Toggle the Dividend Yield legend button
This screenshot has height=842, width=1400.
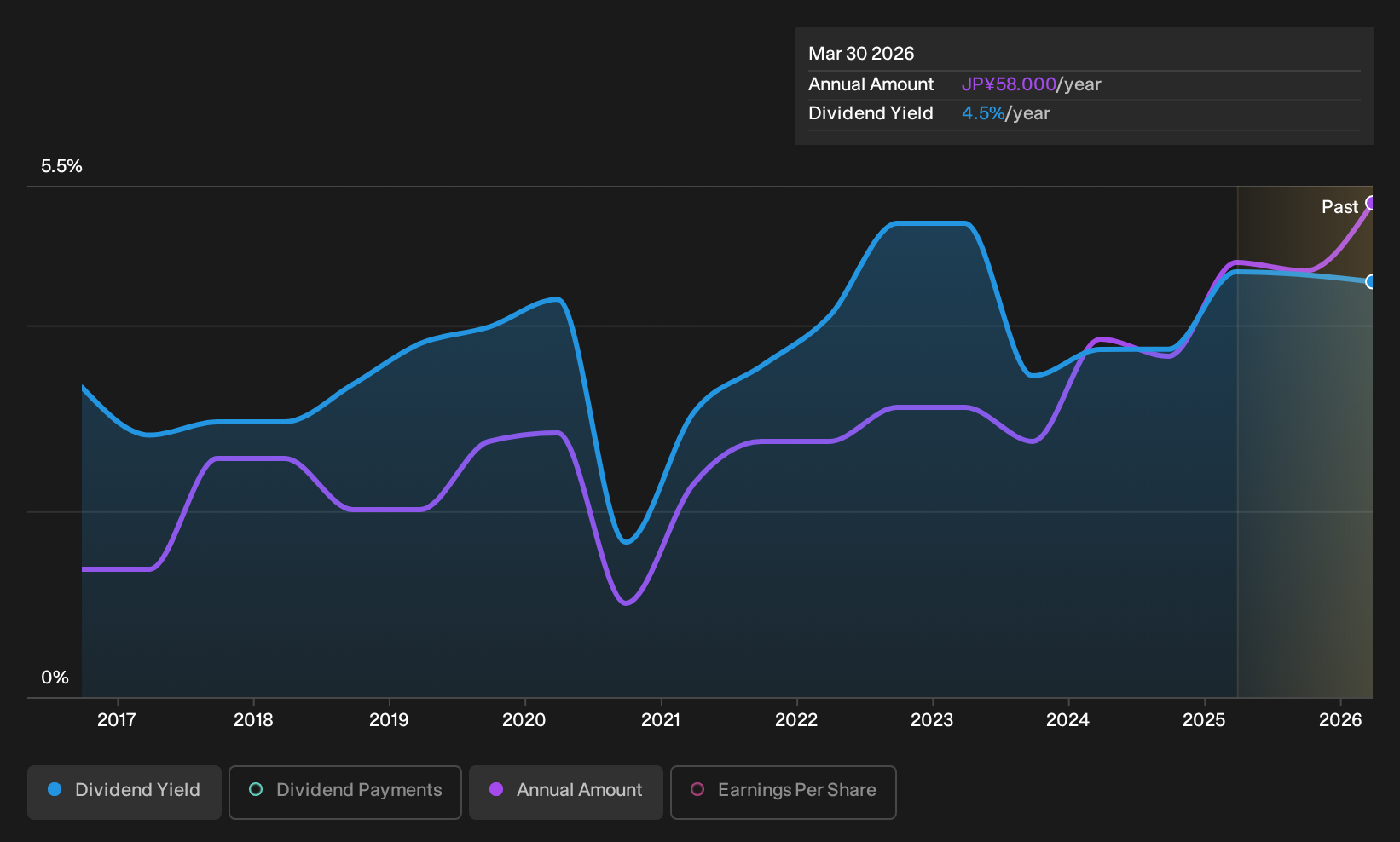pyautogui.click(x=124, y=792)
